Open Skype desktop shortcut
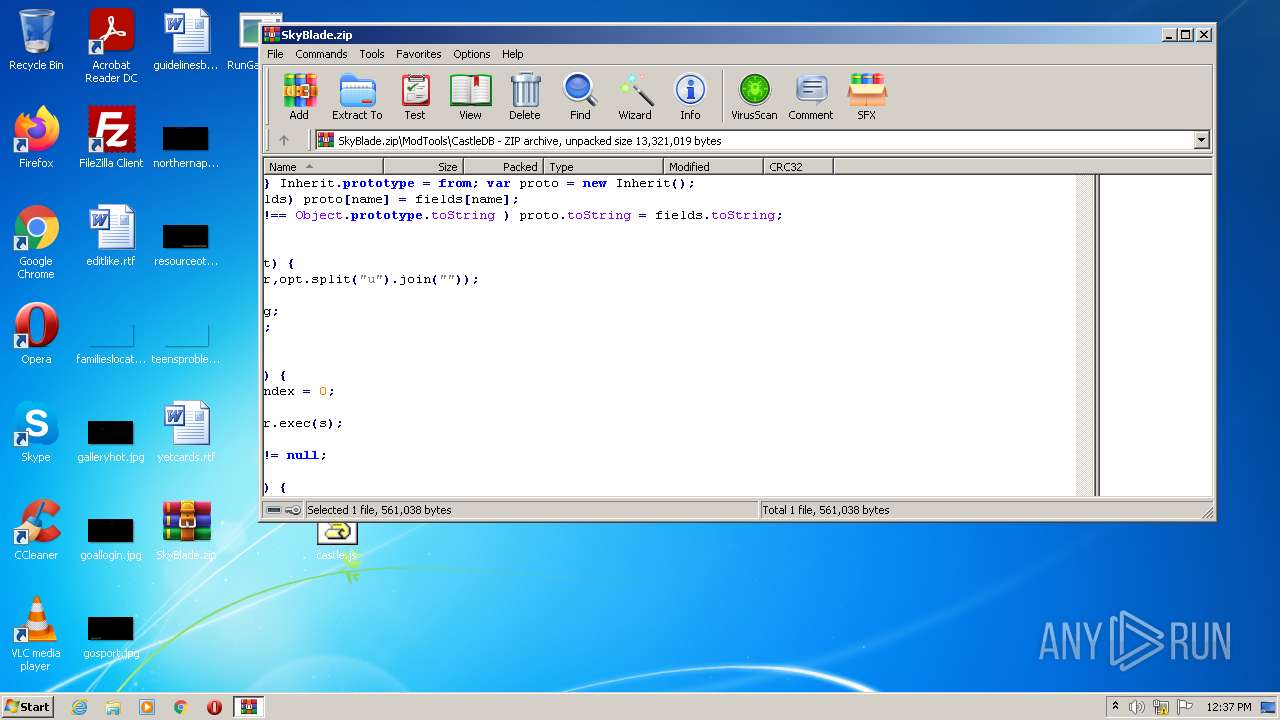Image resolution: width=1280 pixels, height=720 pixels. tap(36, 432)
